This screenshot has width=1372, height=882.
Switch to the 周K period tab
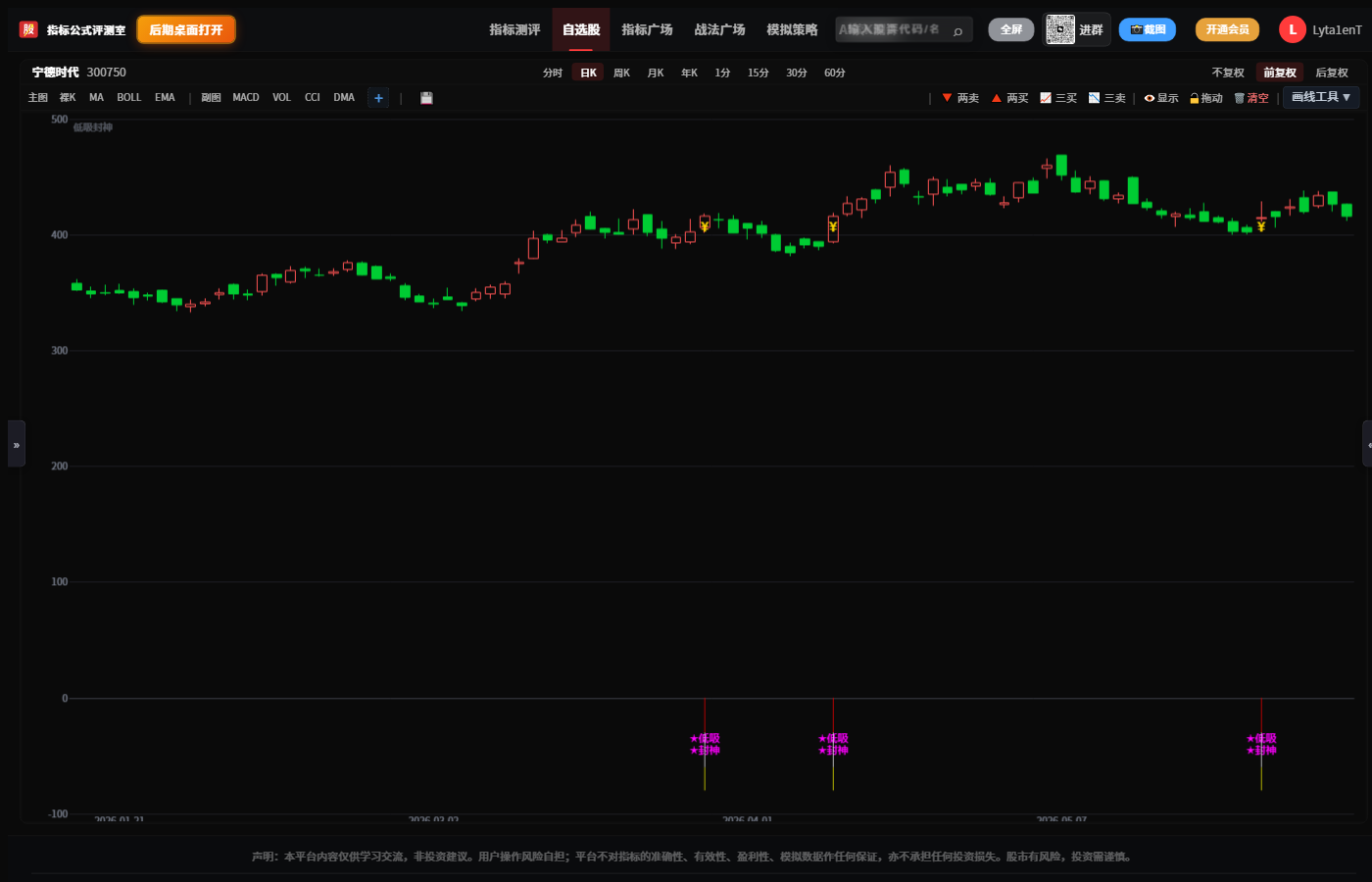click(x=622, y=73)
